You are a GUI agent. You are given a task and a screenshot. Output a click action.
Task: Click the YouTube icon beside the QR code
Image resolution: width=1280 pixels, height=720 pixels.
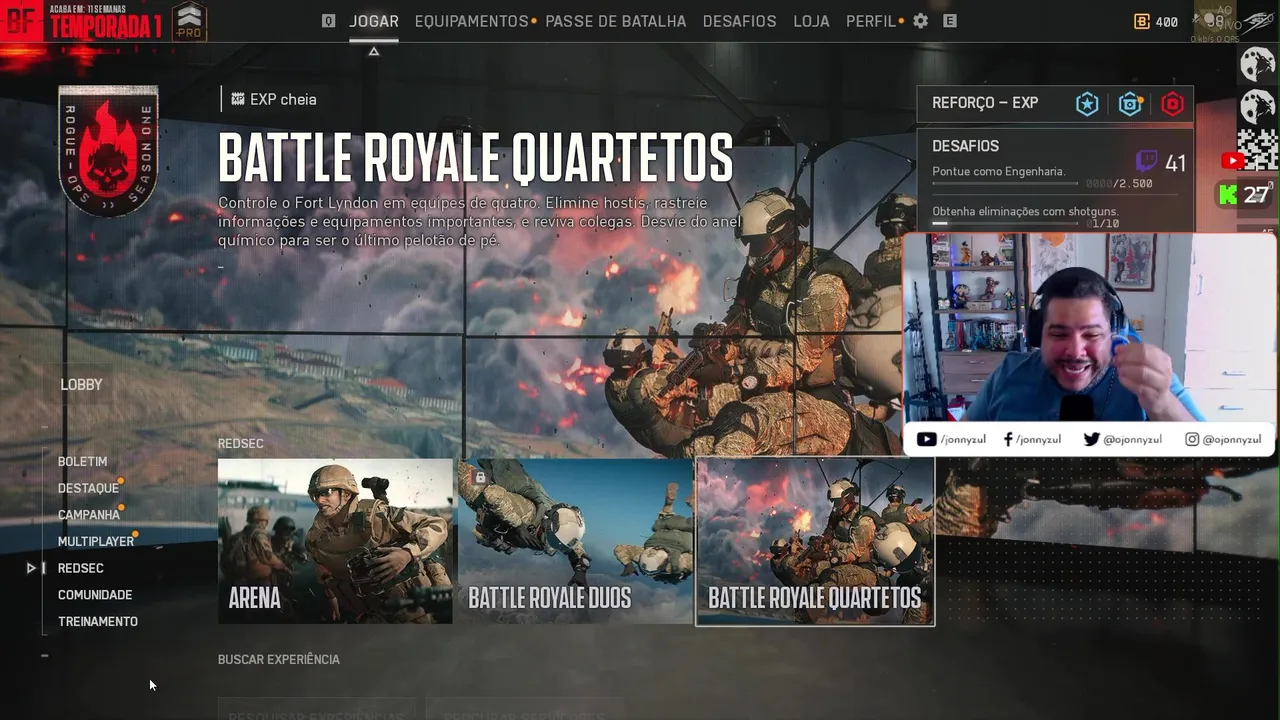(x=1232, y=161)
